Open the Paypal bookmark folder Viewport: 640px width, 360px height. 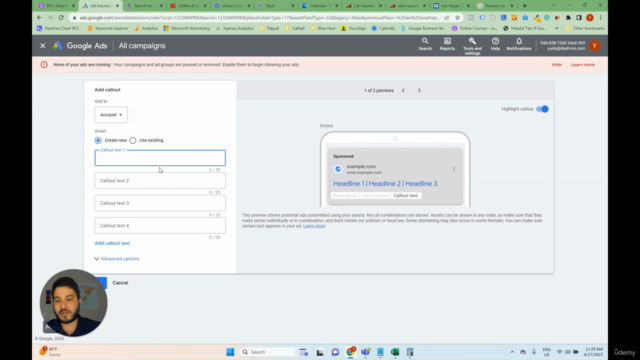point(269,29)
